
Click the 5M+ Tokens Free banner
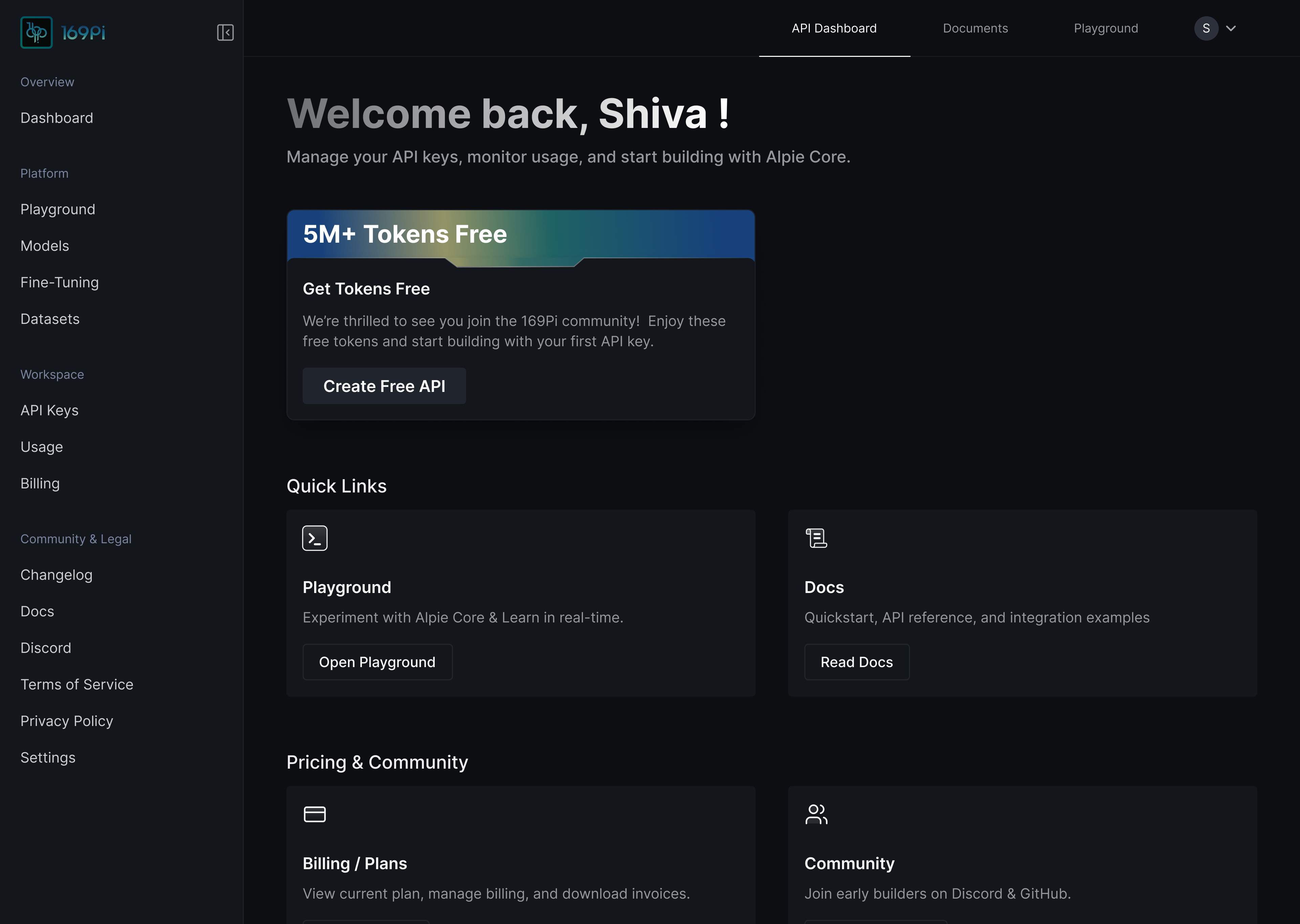pos(520,235)
